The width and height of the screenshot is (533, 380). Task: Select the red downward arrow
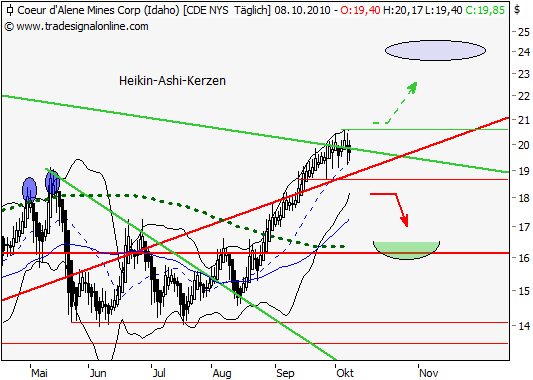389,210
